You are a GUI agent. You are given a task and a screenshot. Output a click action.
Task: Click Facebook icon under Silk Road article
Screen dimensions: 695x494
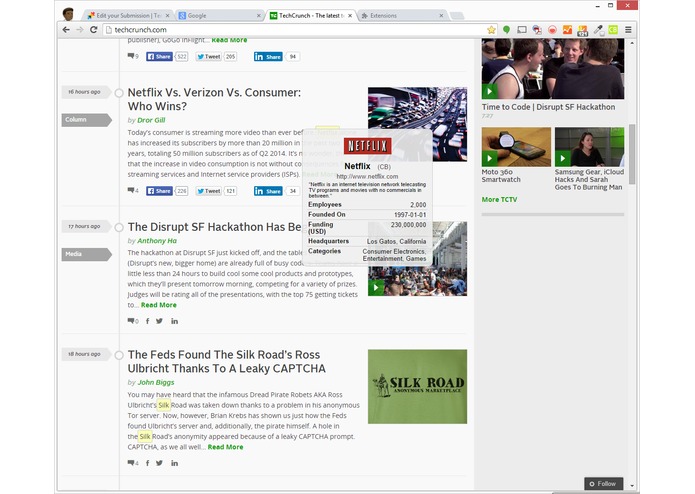[x=148, y=463]
